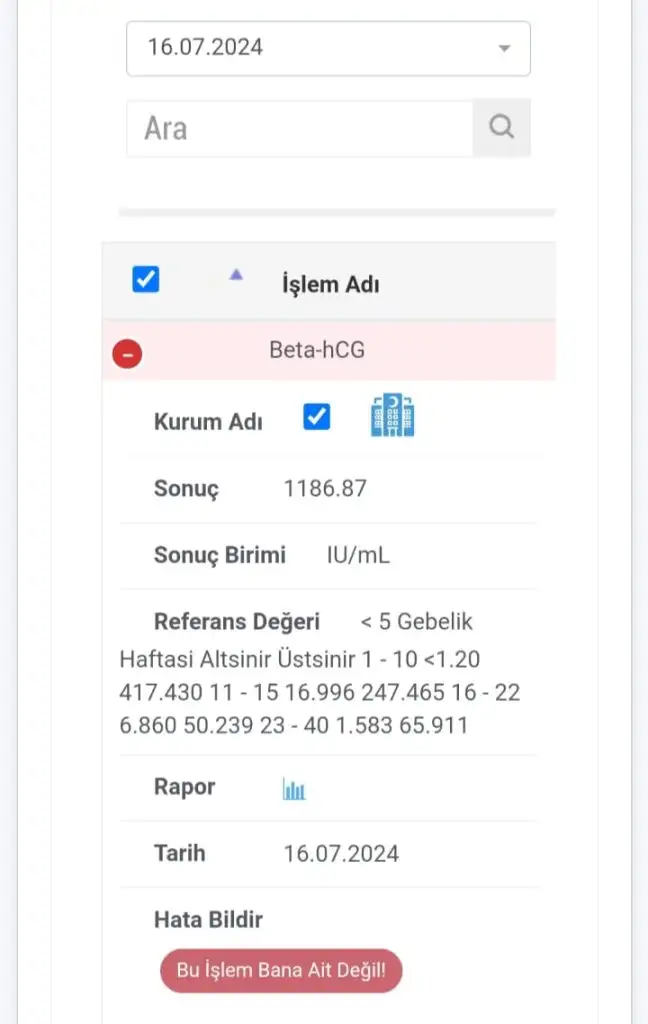
Task: Click the Sonuç Birimi label
Action: [x=219, y=555]
